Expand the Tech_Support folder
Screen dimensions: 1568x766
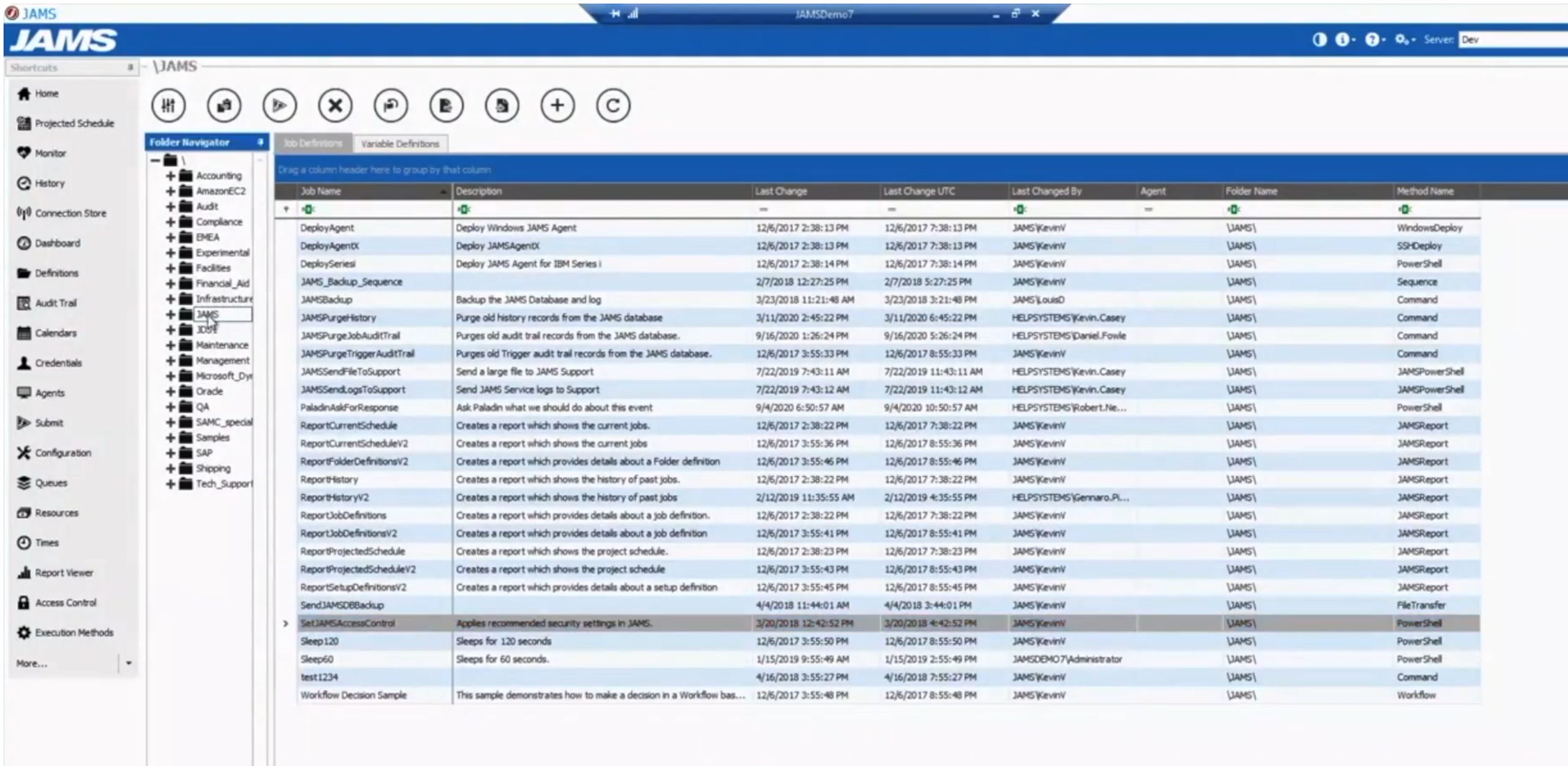pyautogui.click(x=171, y=484)
